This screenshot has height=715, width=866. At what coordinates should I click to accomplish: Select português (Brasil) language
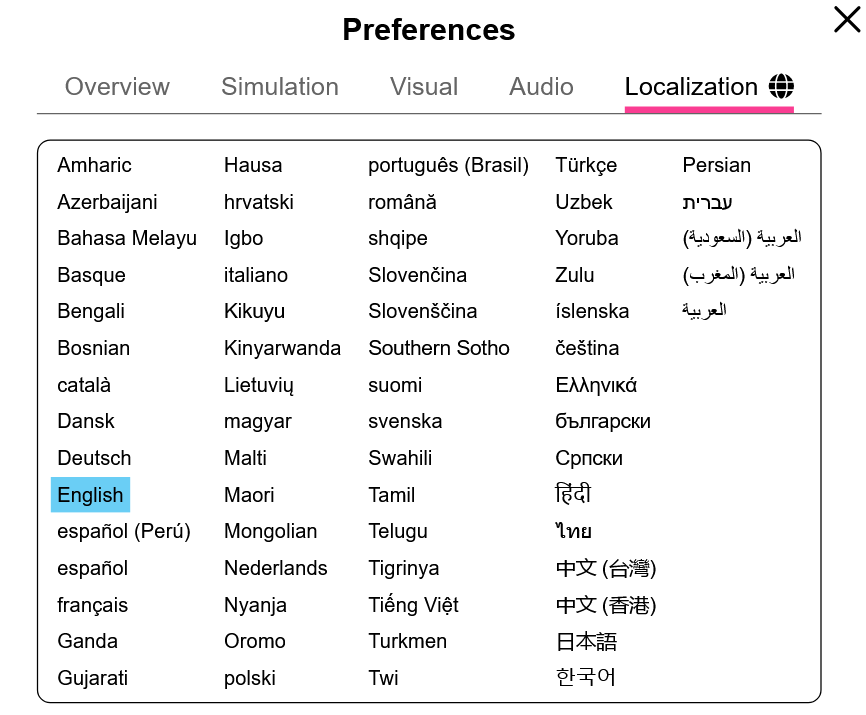click(448, 165)
